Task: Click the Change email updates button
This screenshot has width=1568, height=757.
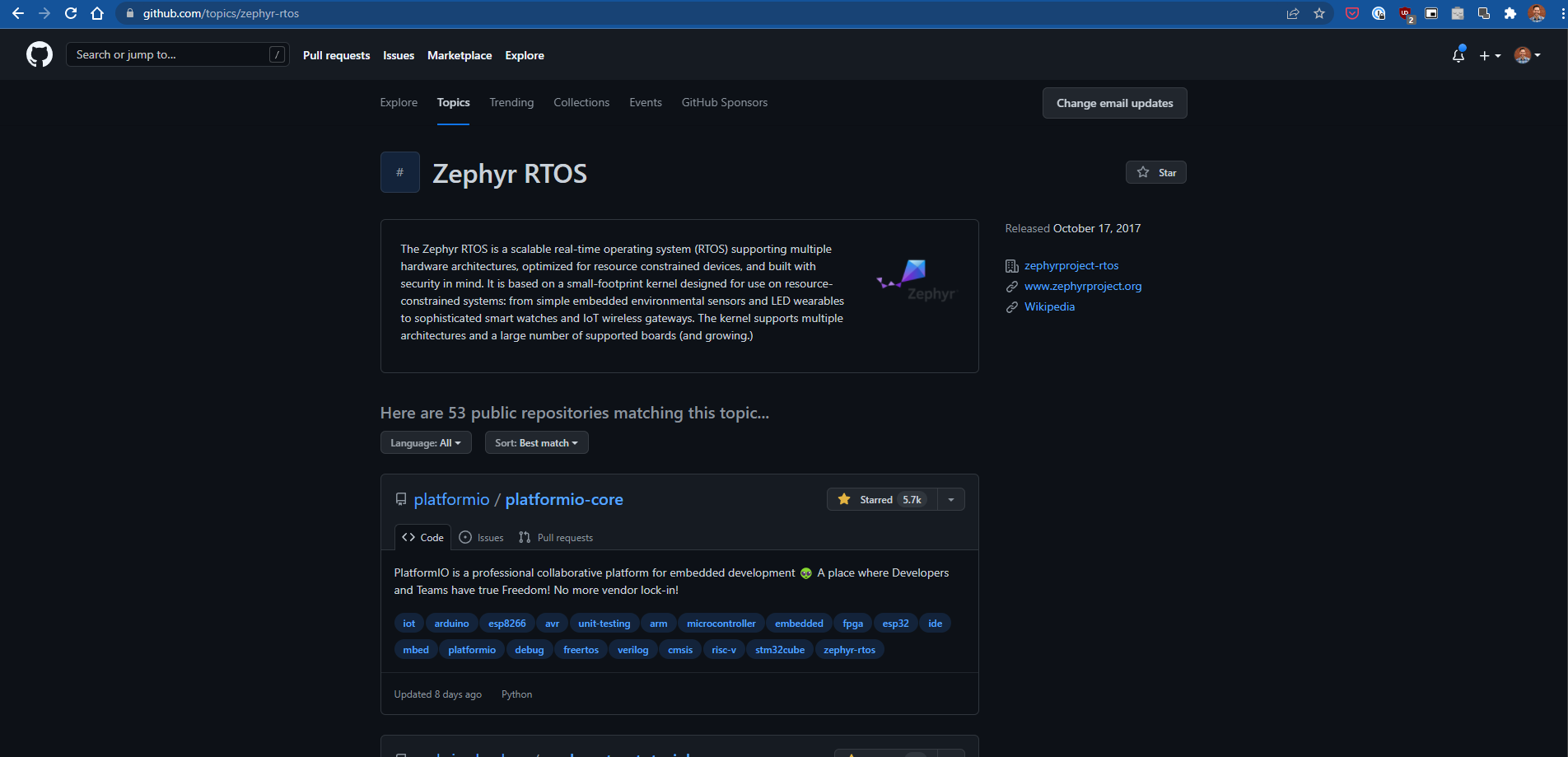Action: [x=1114, y=103]
